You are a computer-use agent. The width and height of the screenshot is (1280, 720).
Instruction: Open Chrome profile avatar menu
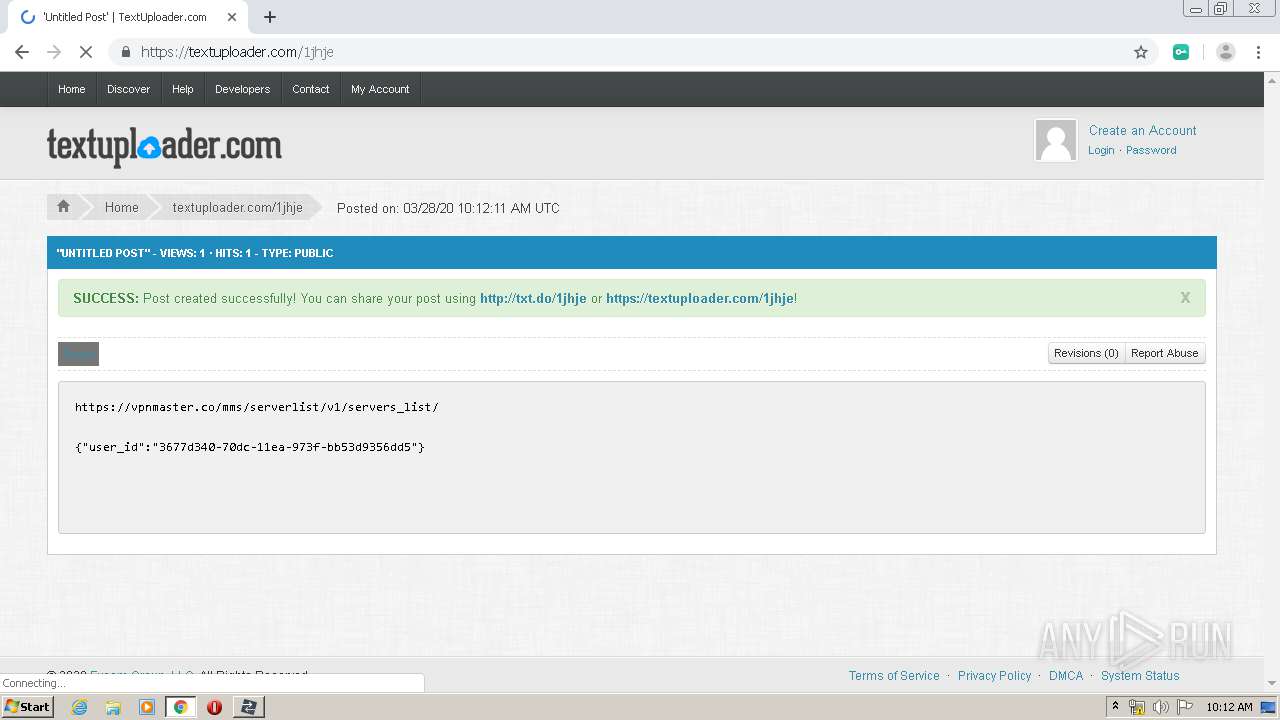click(1226, 52)
